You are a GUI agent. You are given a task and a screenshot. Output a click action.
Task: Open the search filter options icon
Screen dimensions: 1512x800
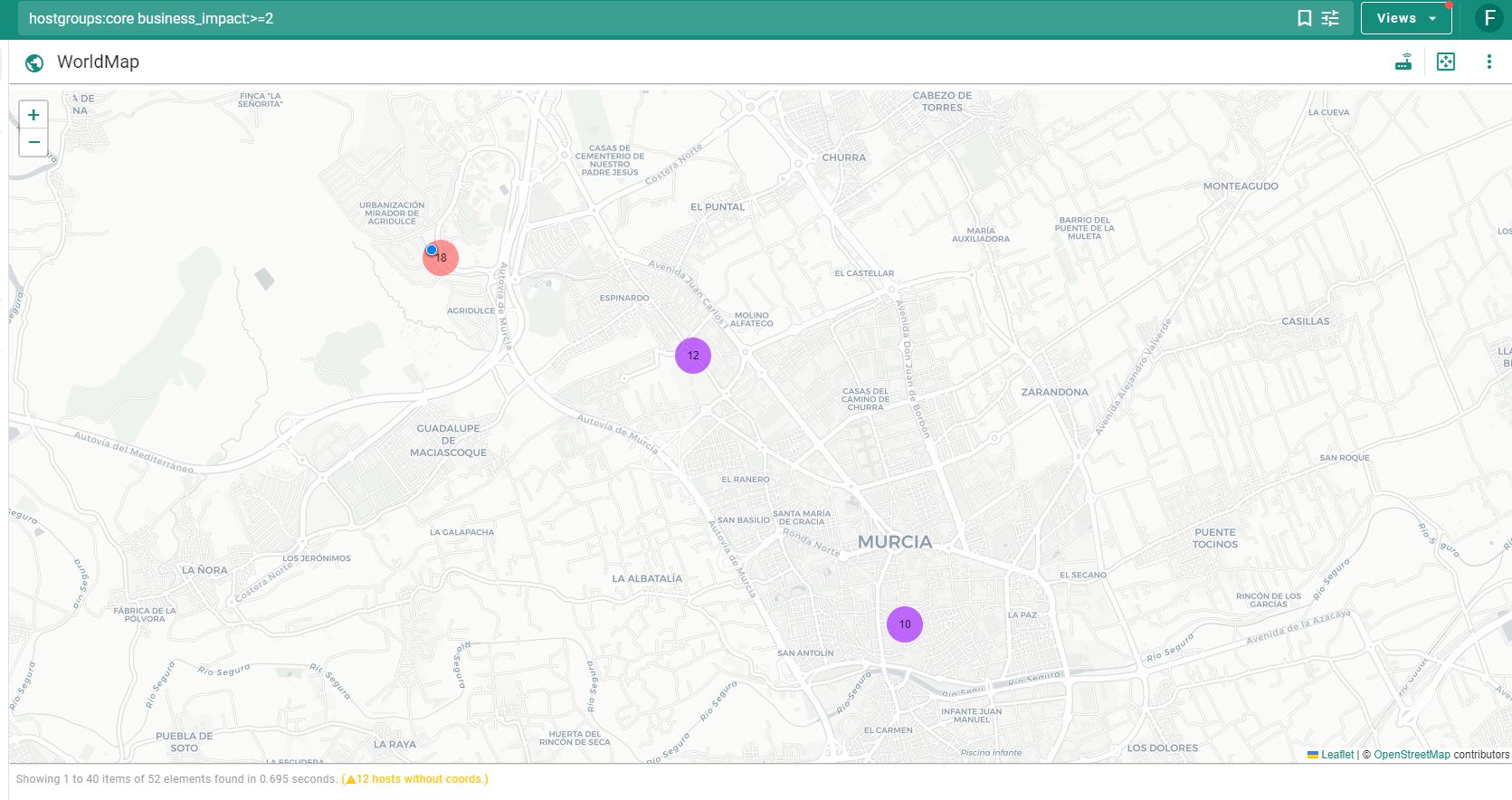click(x=1330, y=18)
